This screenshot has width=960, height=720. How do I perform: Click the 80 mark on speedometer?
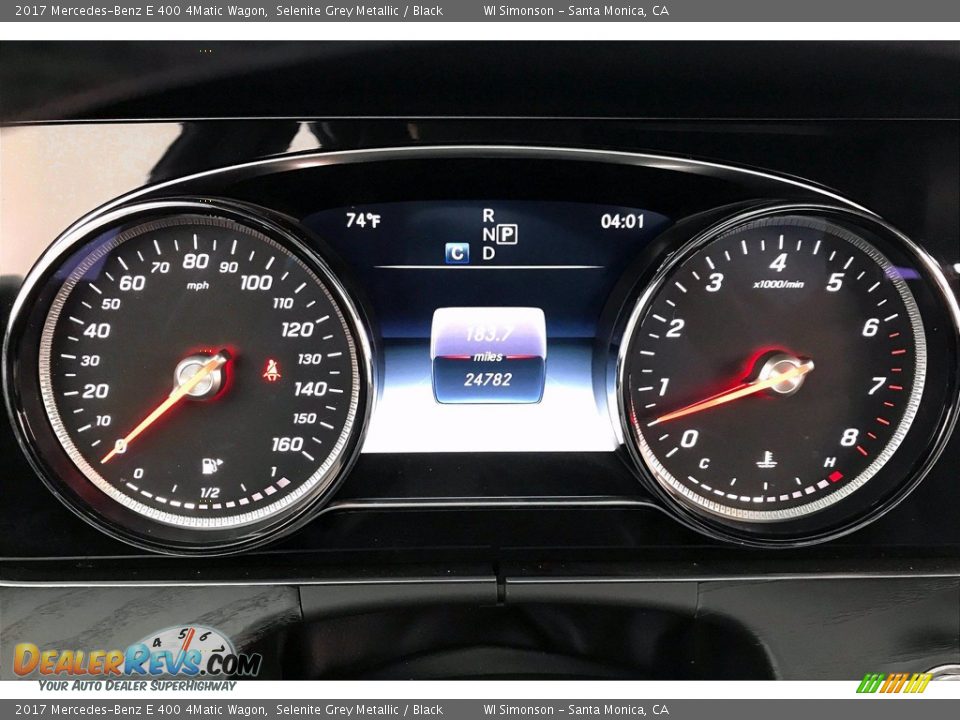[196, 261]
